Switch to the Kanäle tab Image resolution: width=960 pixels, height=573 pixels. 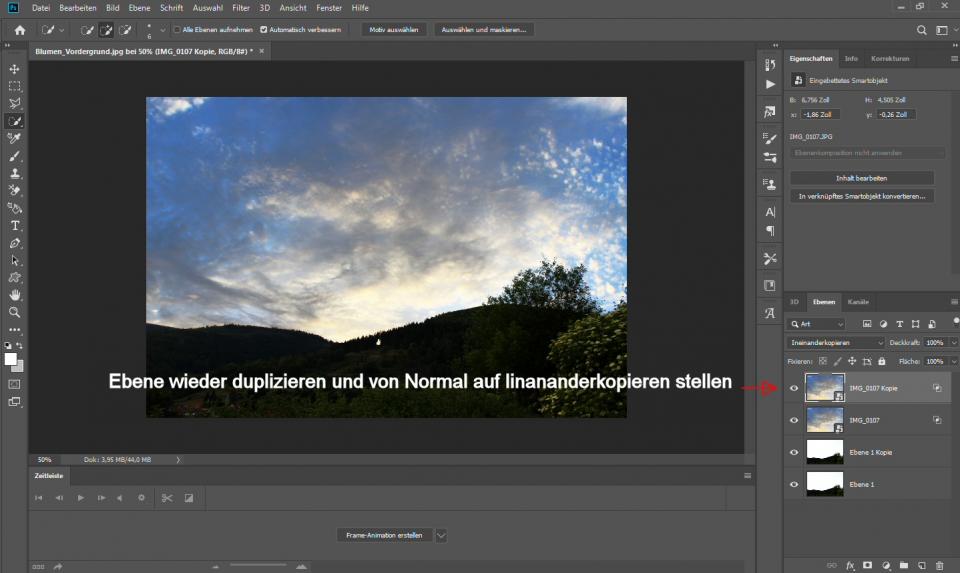tap(858, 301)
